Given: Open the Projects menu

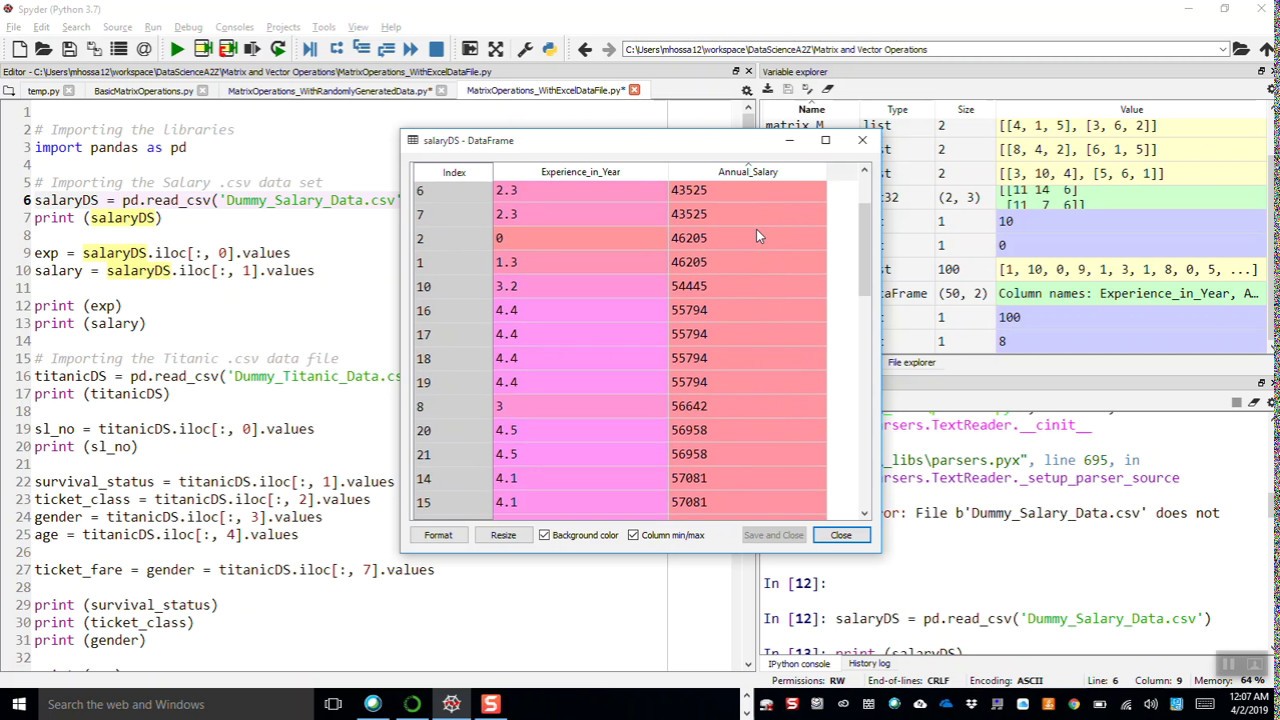Looking at the screenshot, I should pos(283,27).
